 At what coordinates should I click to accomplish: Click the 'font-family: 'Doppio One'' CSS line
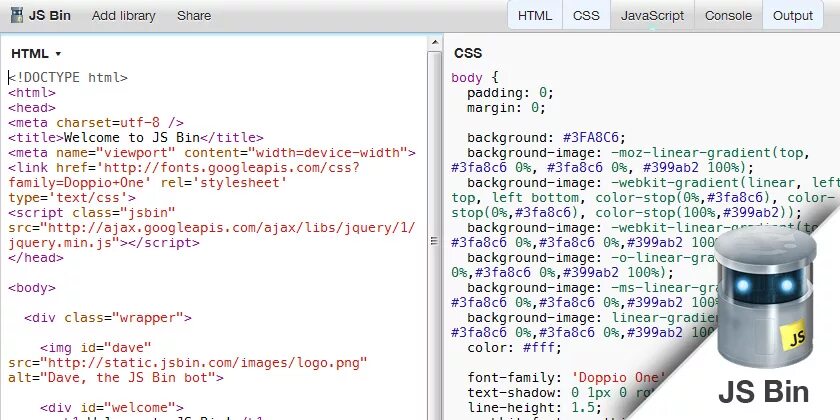coord(566,378)
